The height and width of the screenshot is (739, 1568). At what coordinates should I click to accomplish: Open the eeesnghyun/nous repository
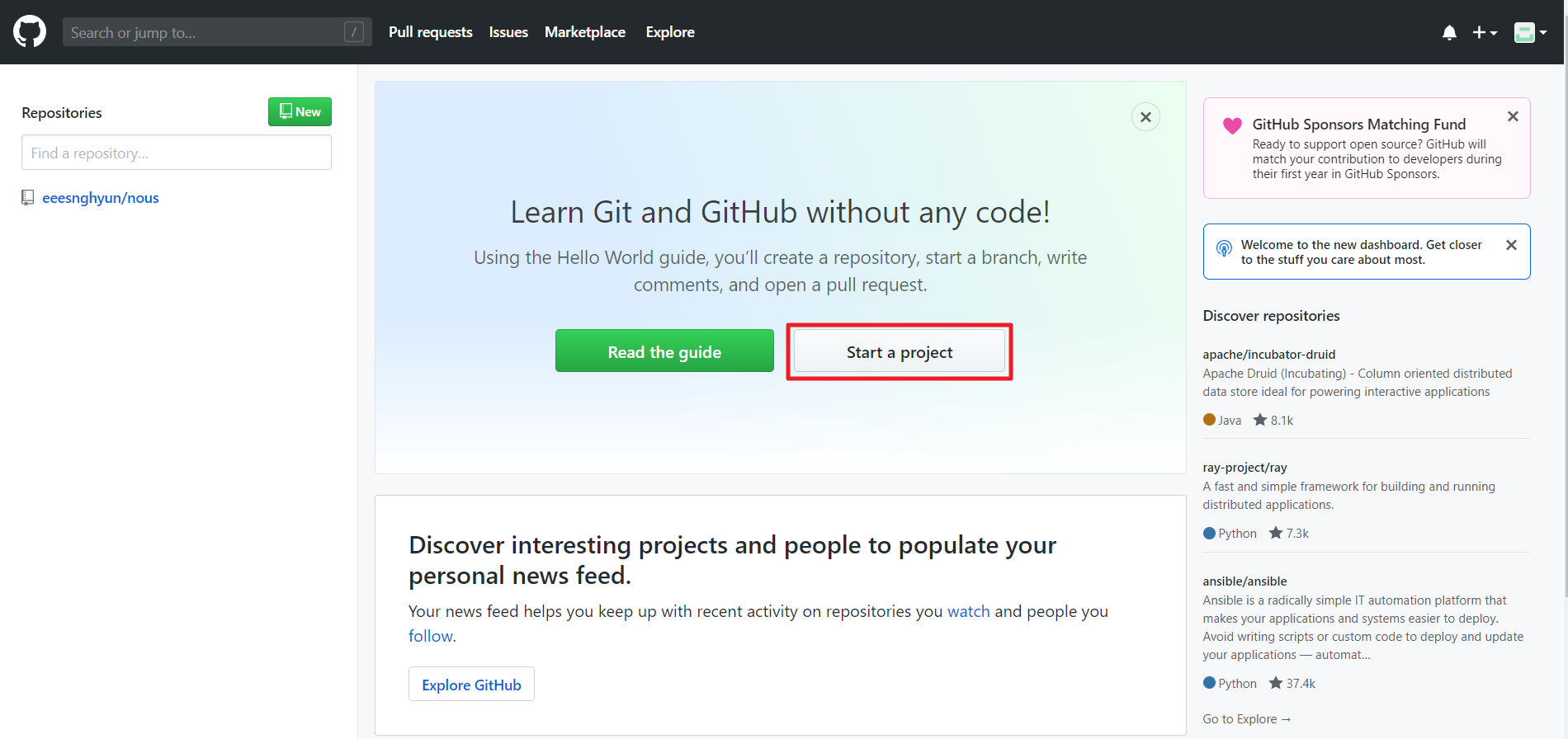click(x=101, y=198)
